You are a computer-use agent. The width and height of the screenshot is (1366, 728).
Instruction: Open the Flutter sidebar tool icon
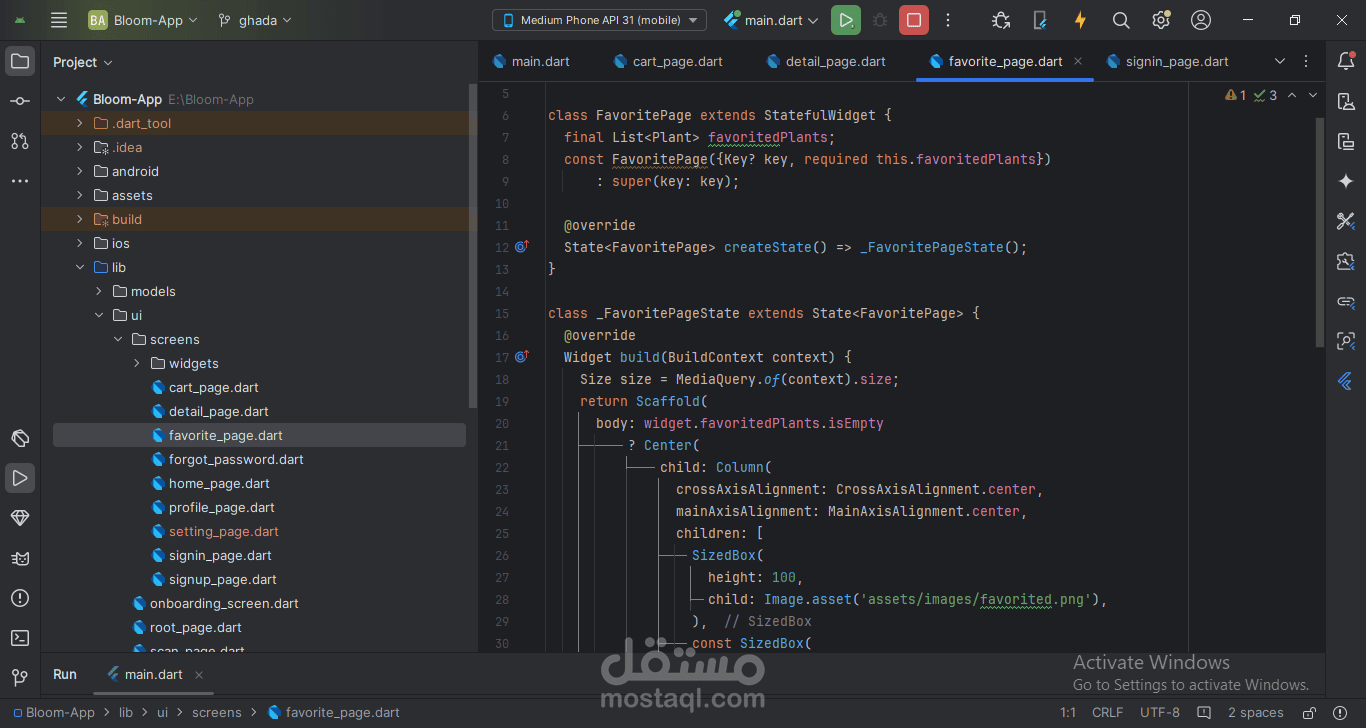pyautogui.click(x=1346, y=381)
